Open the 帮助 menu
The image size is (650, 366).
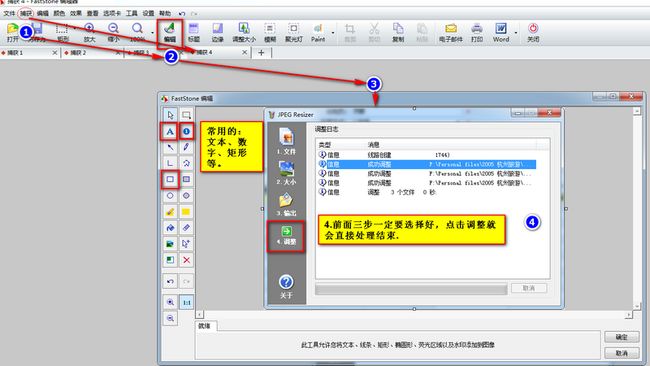click(165, 13)
